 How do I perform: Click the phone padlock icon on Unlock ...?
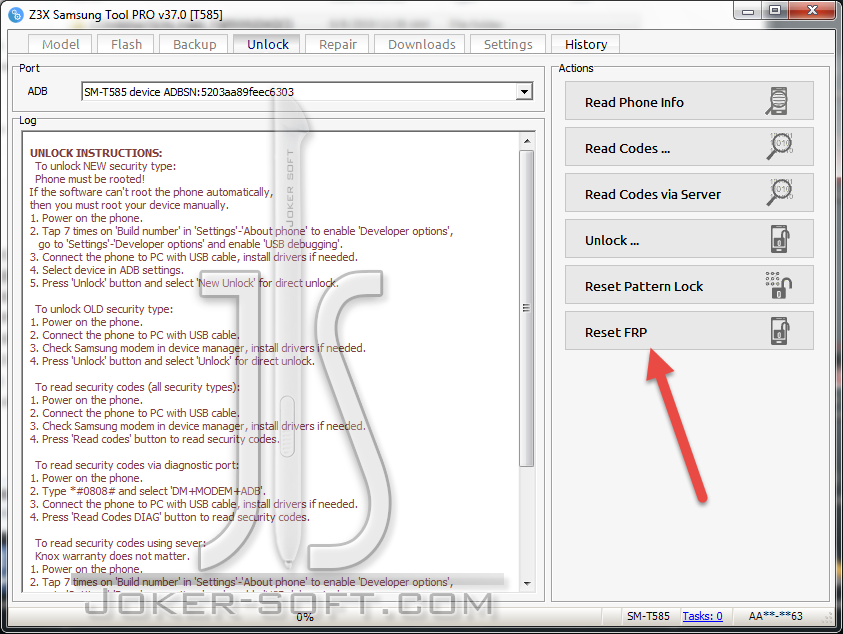tap(780, 239)
